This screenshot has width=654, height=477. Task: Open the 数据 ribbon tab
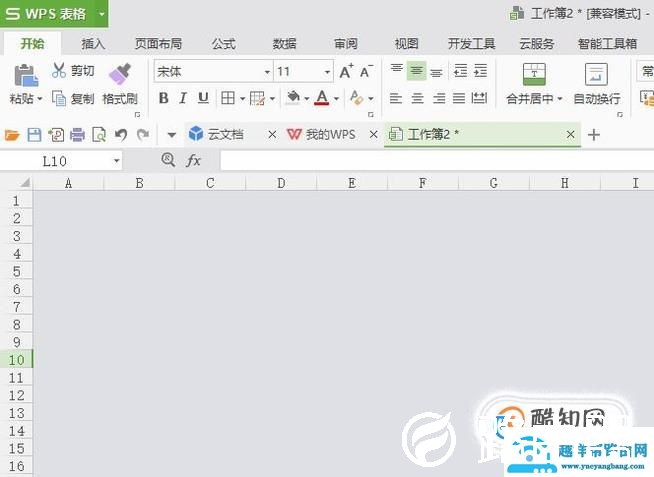click(284, 44)
